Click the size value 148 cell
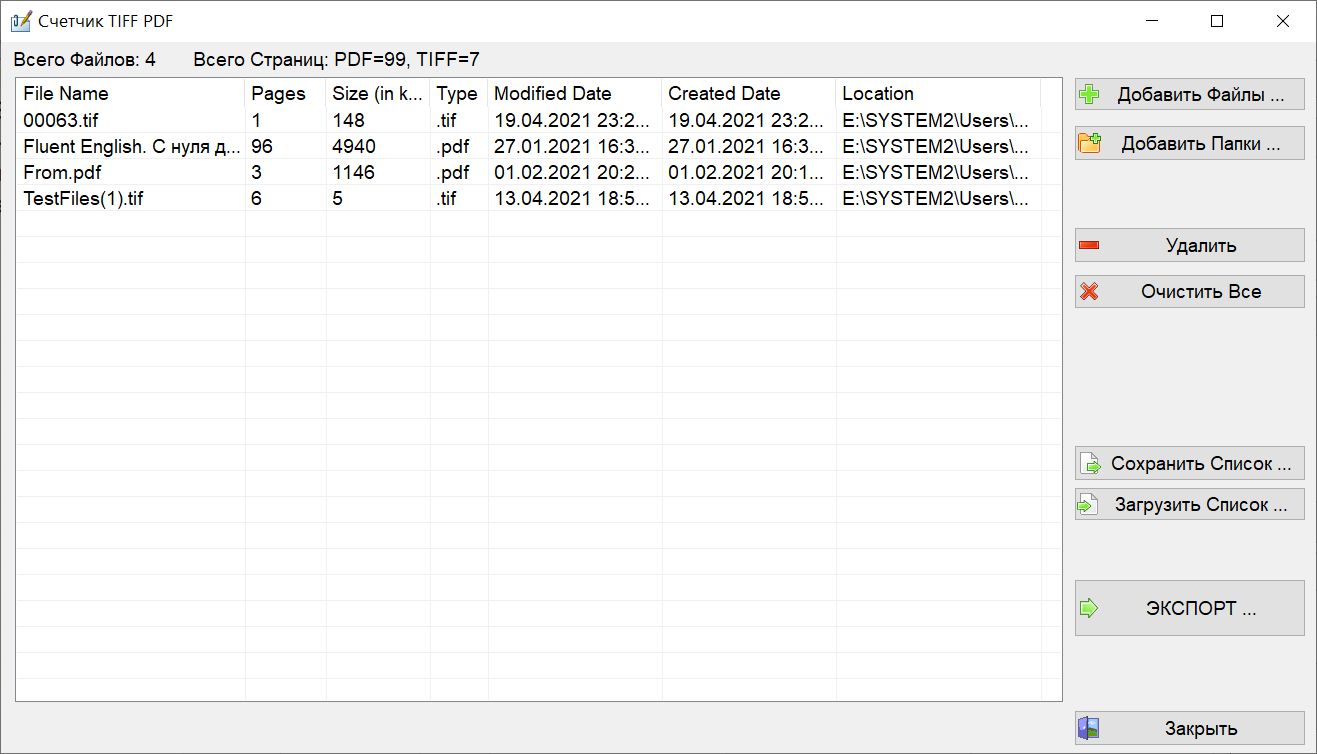1317x754 pixels. click(378, 120)
